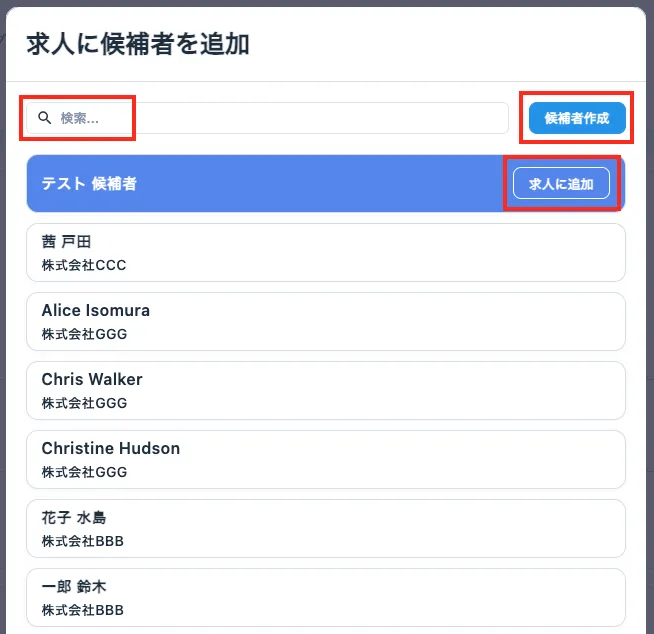Viewport: 654px width, 634px height.
Task: Click 株式会社BBB under 一郎 鈴木
Action: coord(83,610)
